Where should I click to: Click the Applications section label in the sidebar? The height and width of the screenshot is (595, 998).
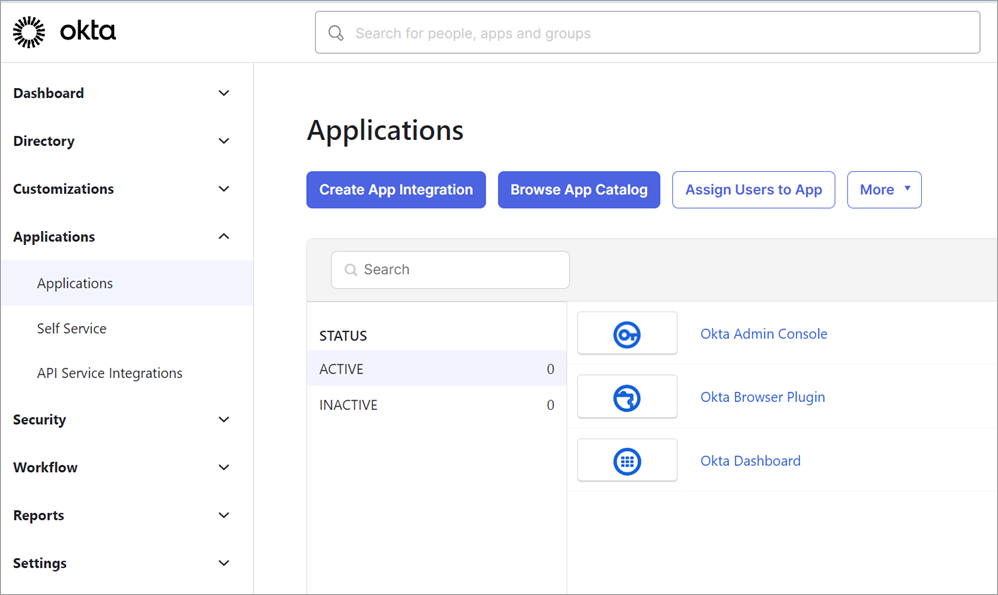[x=54, y=237]
